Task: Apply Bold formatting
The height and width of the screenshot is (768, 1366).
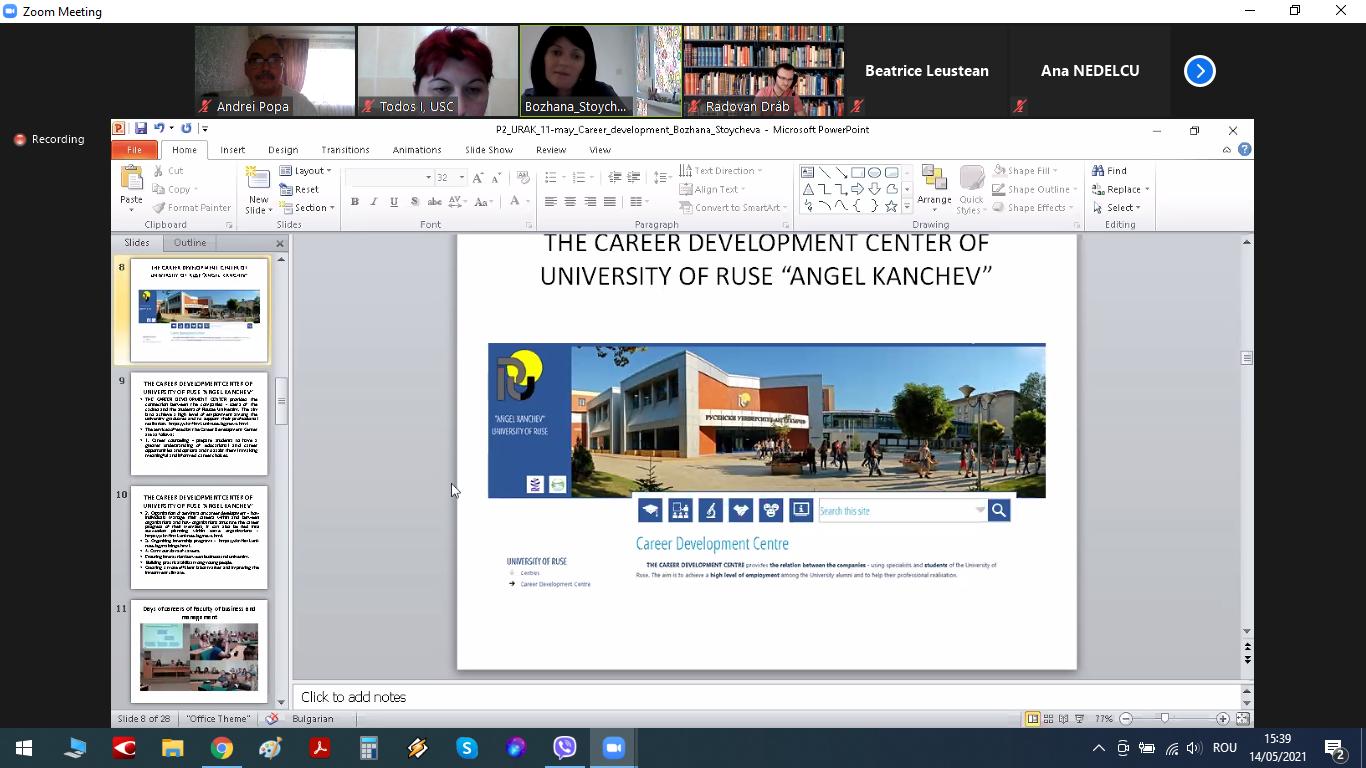Action: click(354, 202)
